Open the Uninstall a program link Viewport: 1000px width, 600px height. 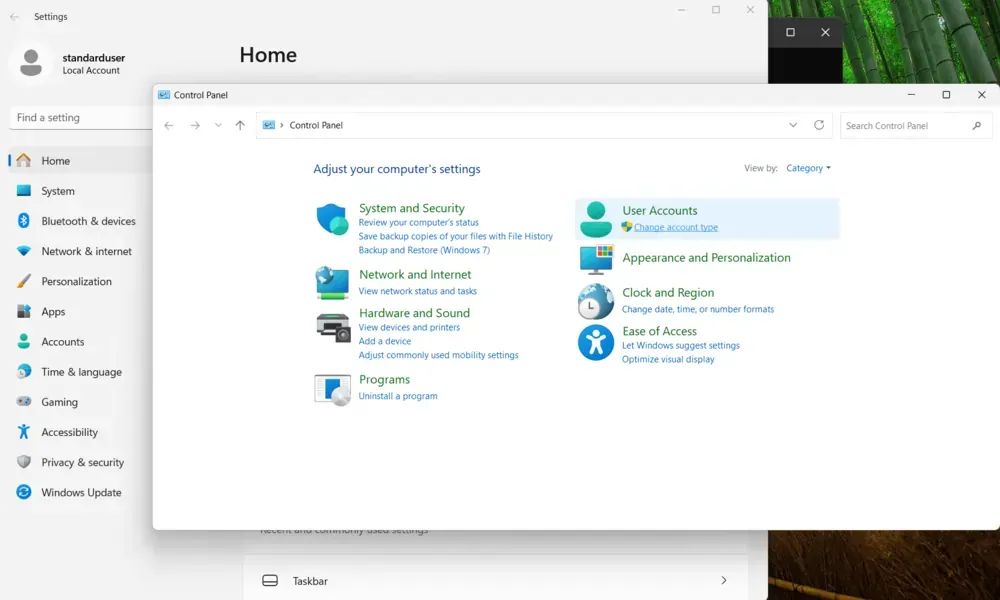pyautogui.click(x=398, y=396)
